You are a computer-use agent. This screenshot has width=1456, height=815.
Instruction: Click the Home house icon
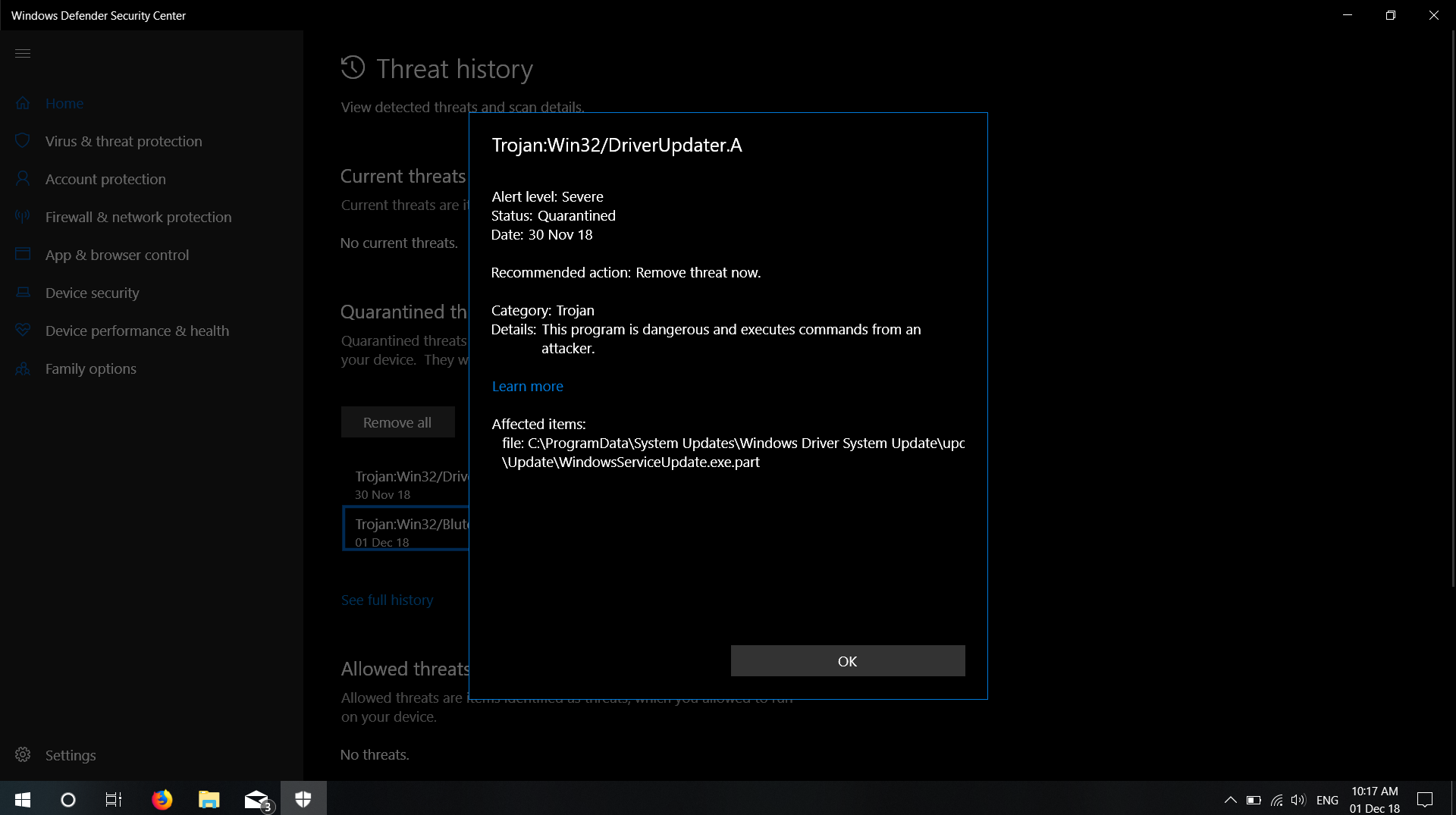click(23, 103)
